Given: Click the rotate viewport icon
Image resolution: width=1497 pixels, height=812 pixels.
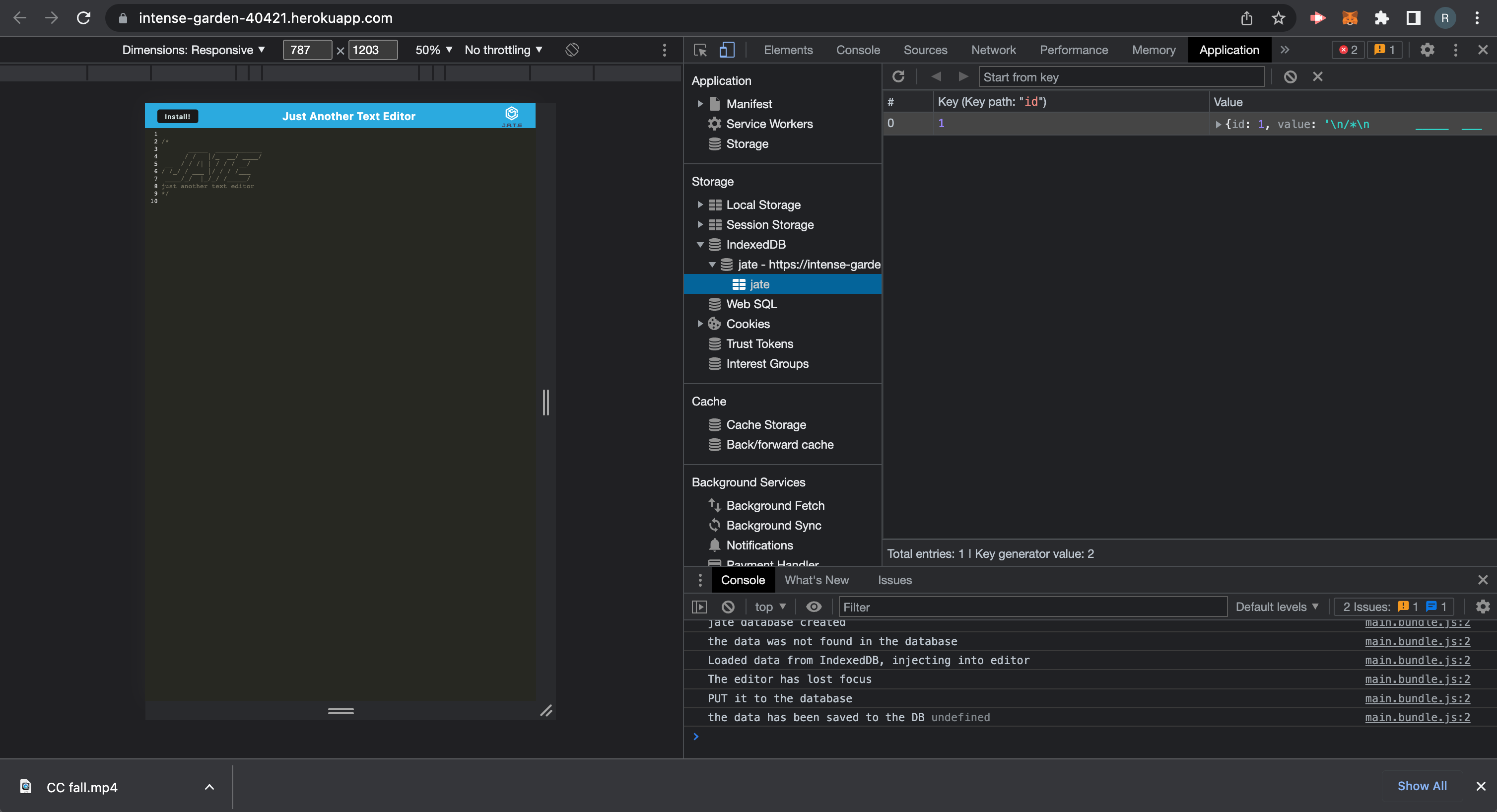Looking at the screenshot, I should tap(572, 50).
